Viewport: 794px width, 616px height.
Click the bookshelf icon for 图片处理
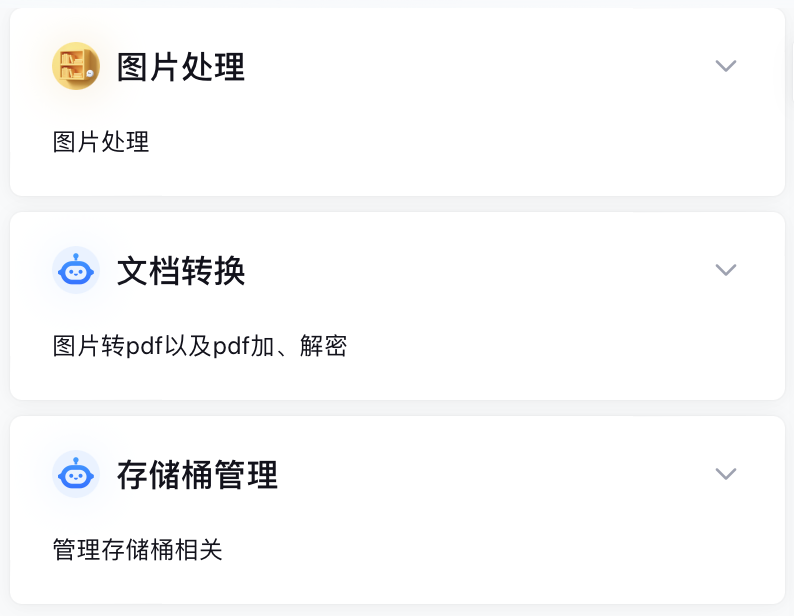tap(75, 66)
